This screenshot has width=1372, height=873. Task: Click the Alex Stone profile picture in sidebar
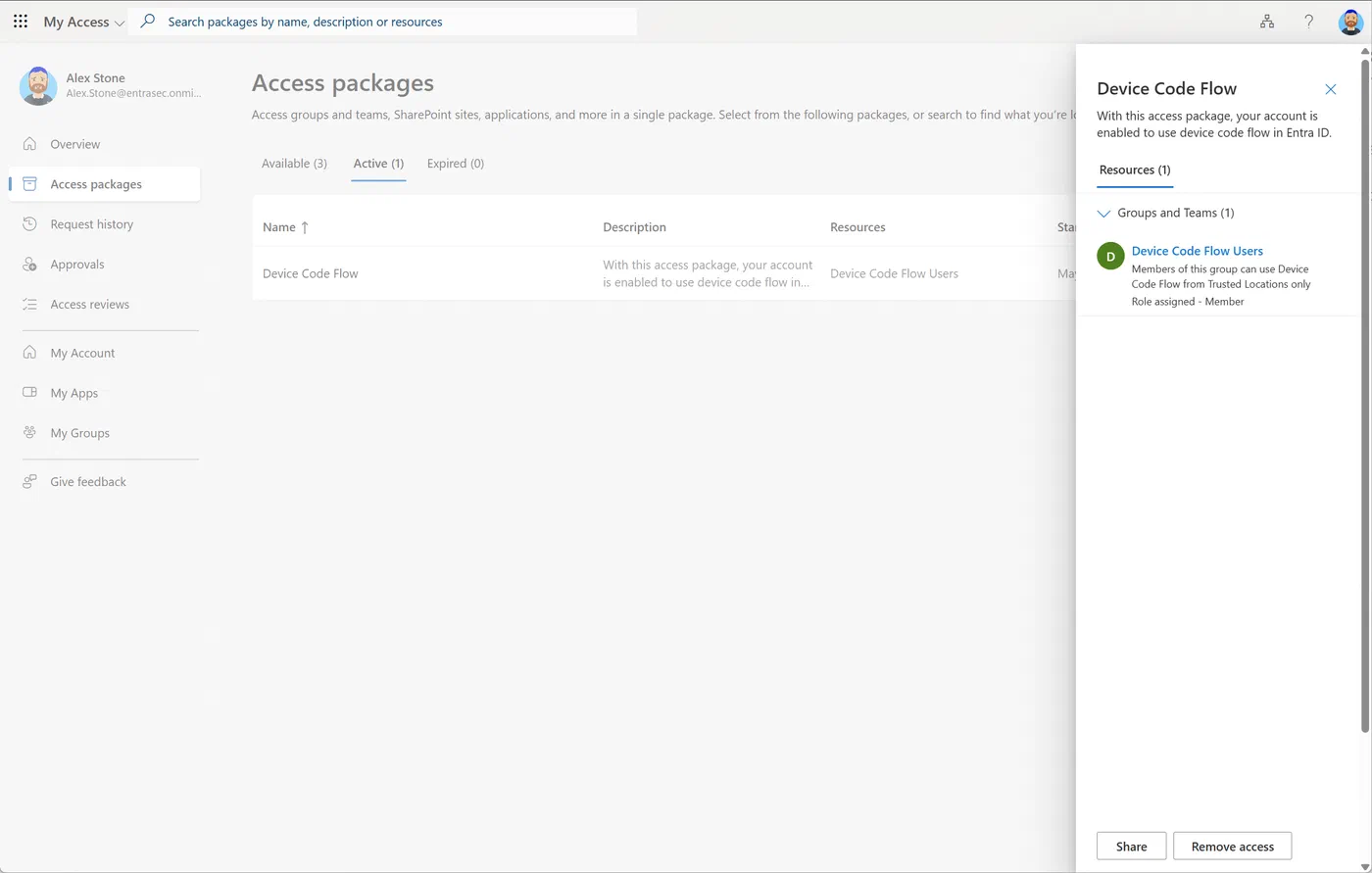(38, 86)
